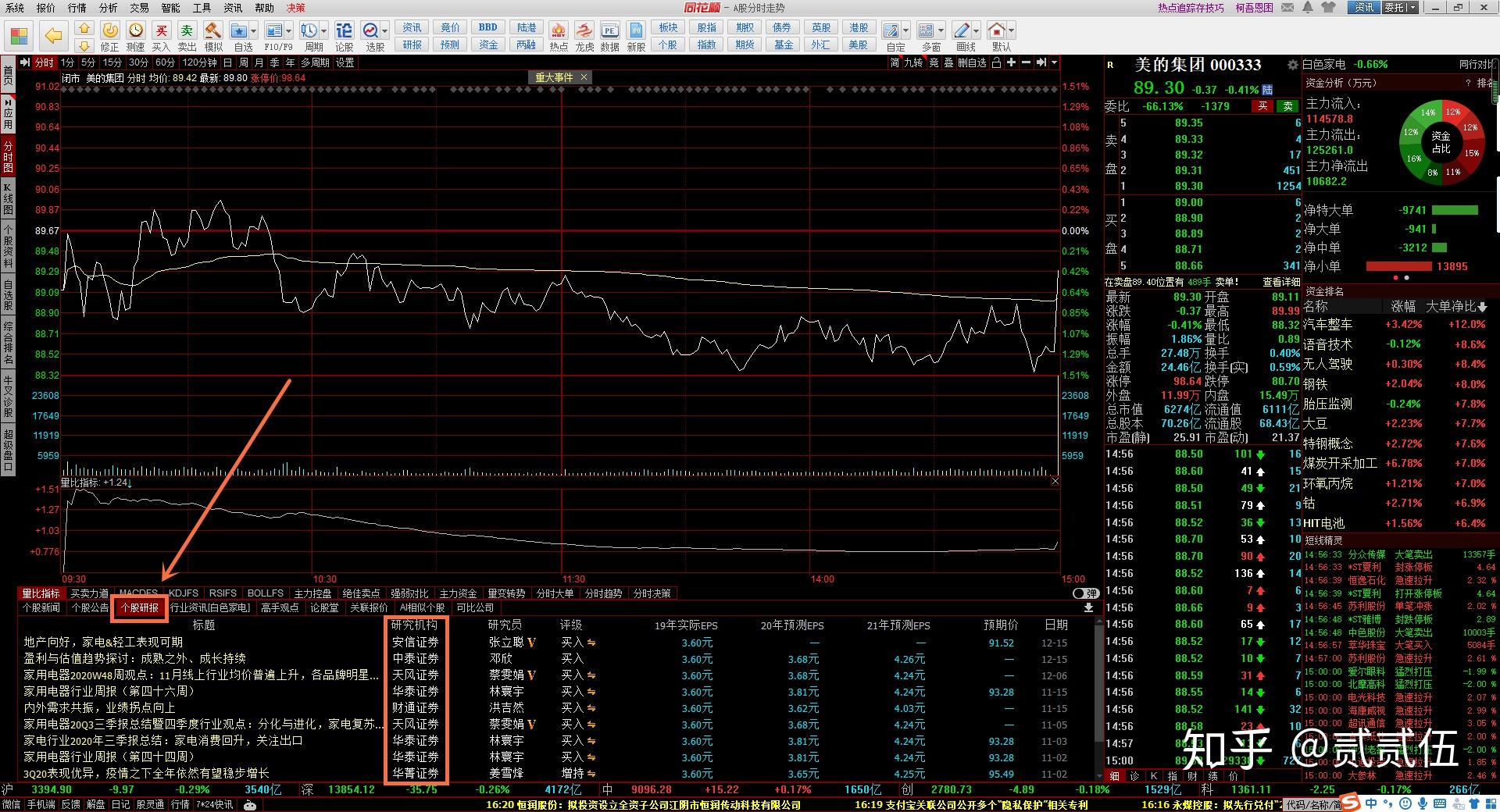Image resolution: width=1500 pixels, height=812 pixels.
Task: Click the 研报 toolbar button
Action: [x=412, y=45]
